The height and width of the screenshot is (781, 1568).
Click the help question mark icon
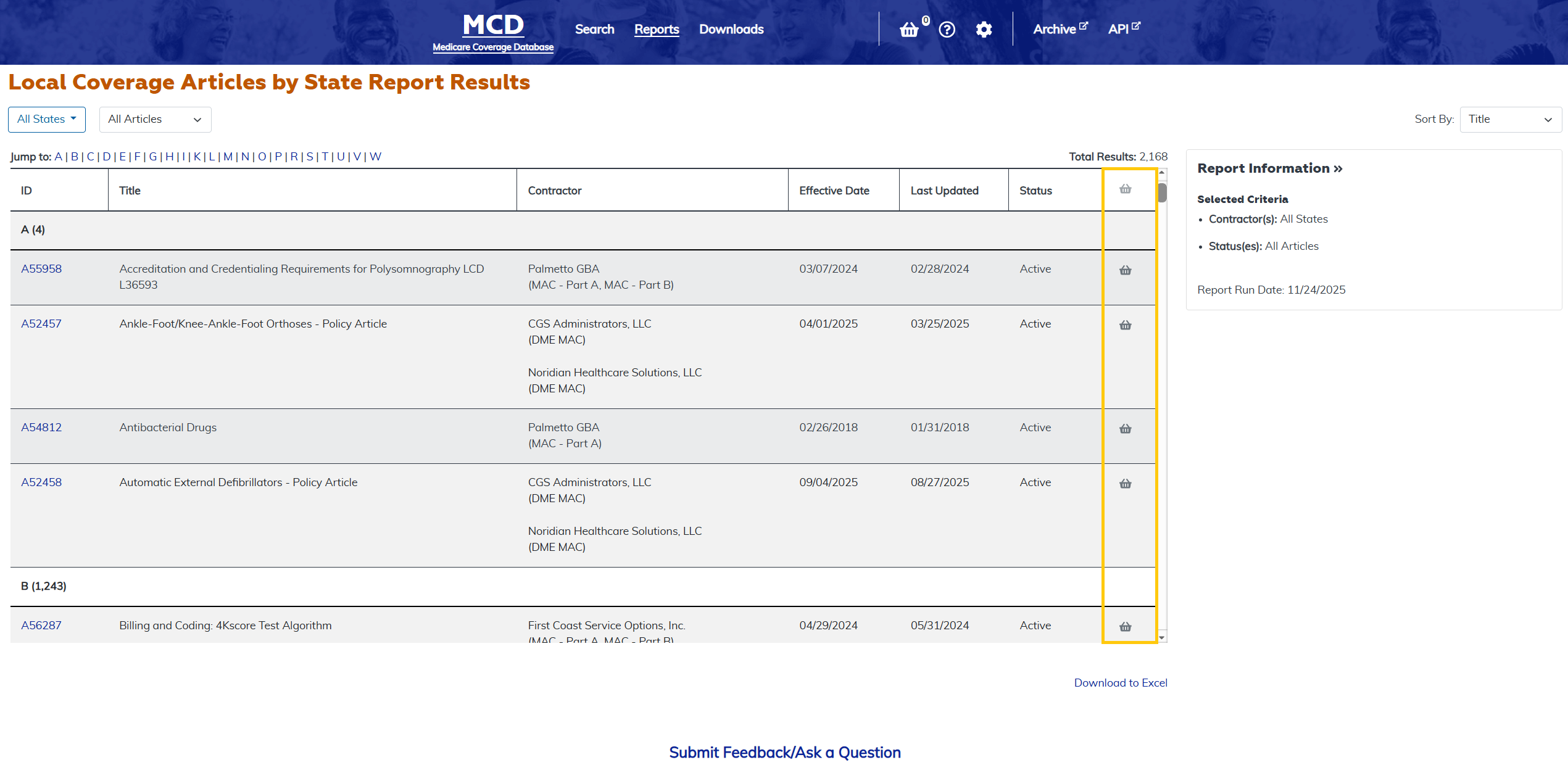[947, 30]
